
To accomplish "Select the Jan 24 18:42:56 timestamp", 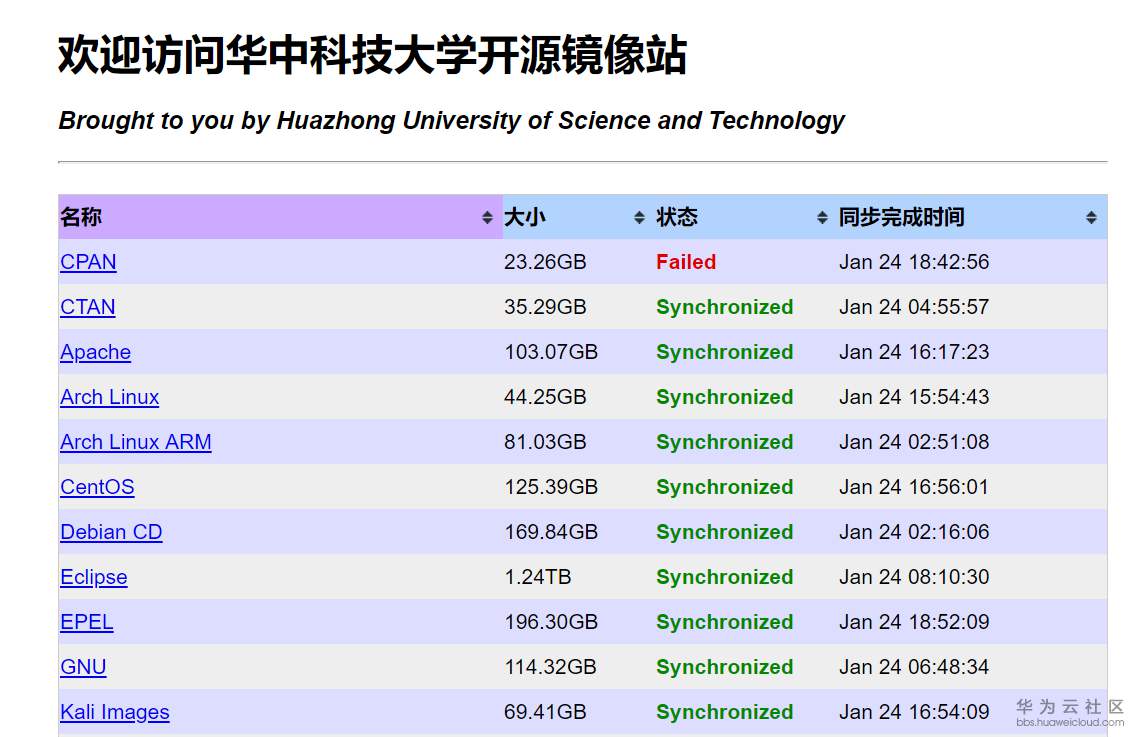I will (914, 262).
